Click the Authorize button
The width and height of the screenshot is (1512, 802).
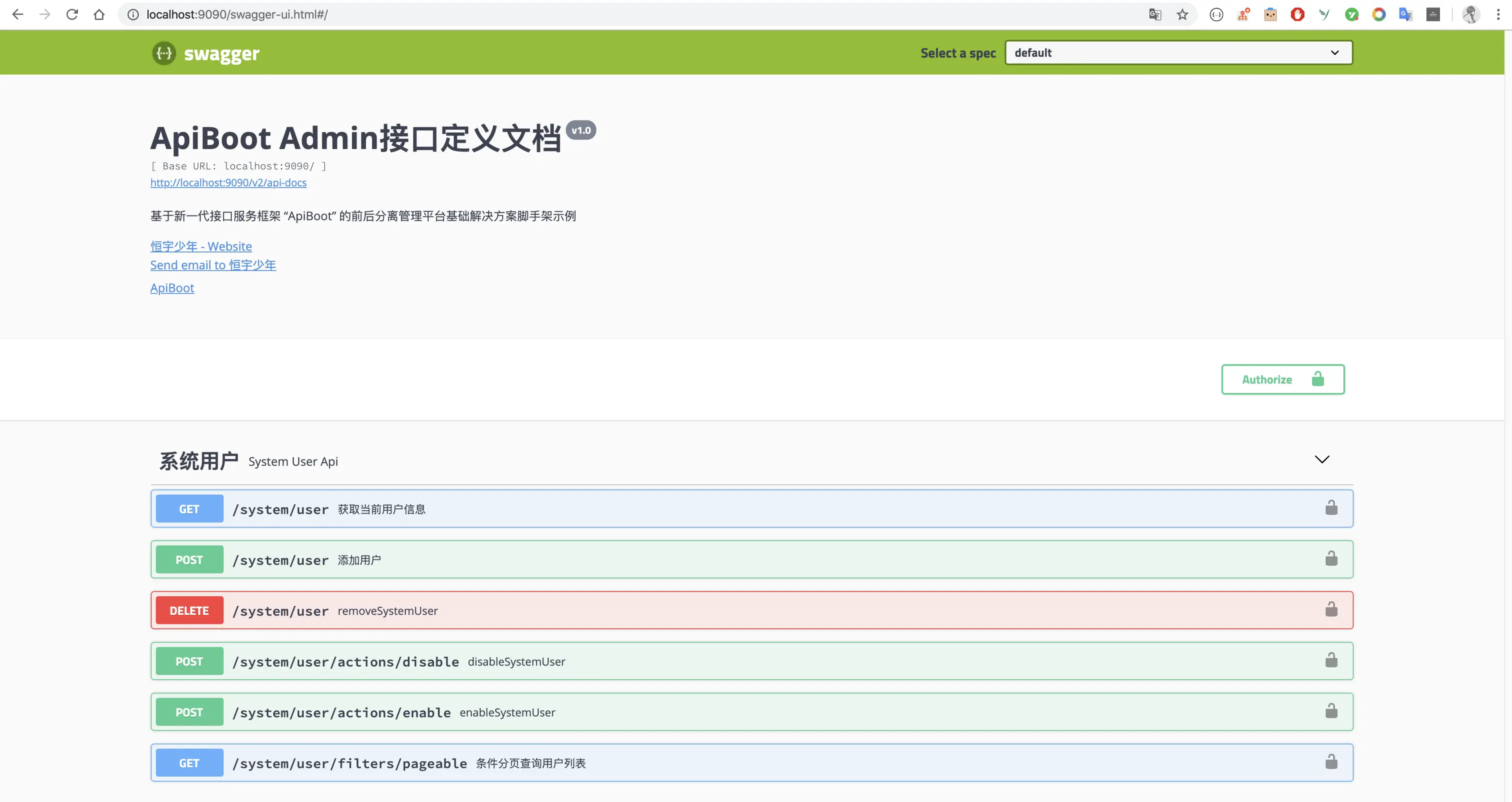[1282, 380]
